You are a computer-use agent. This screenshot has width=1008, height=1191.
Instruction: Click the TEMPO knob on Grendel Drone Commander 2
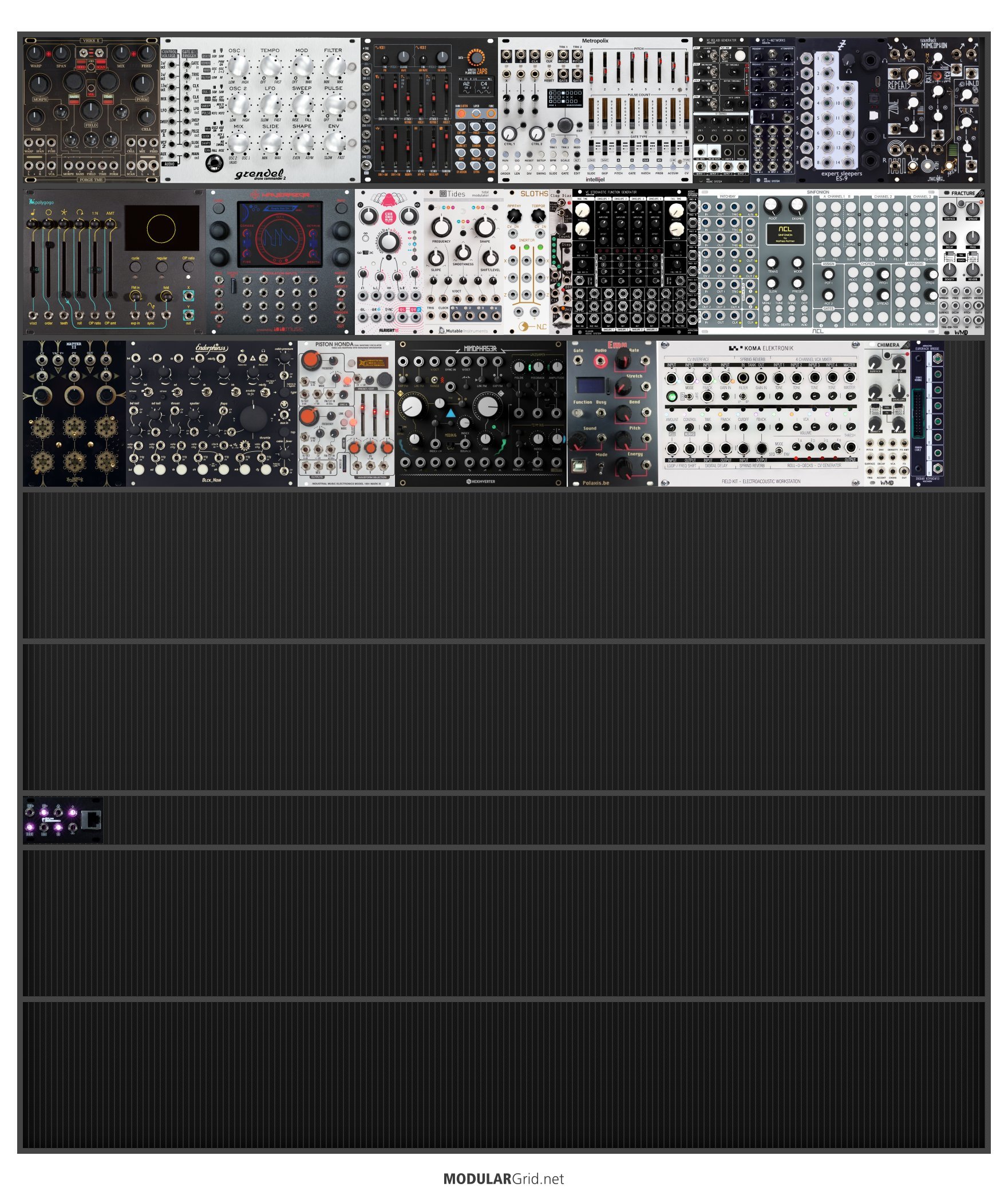pyautogui.click(x=270, y=66)
